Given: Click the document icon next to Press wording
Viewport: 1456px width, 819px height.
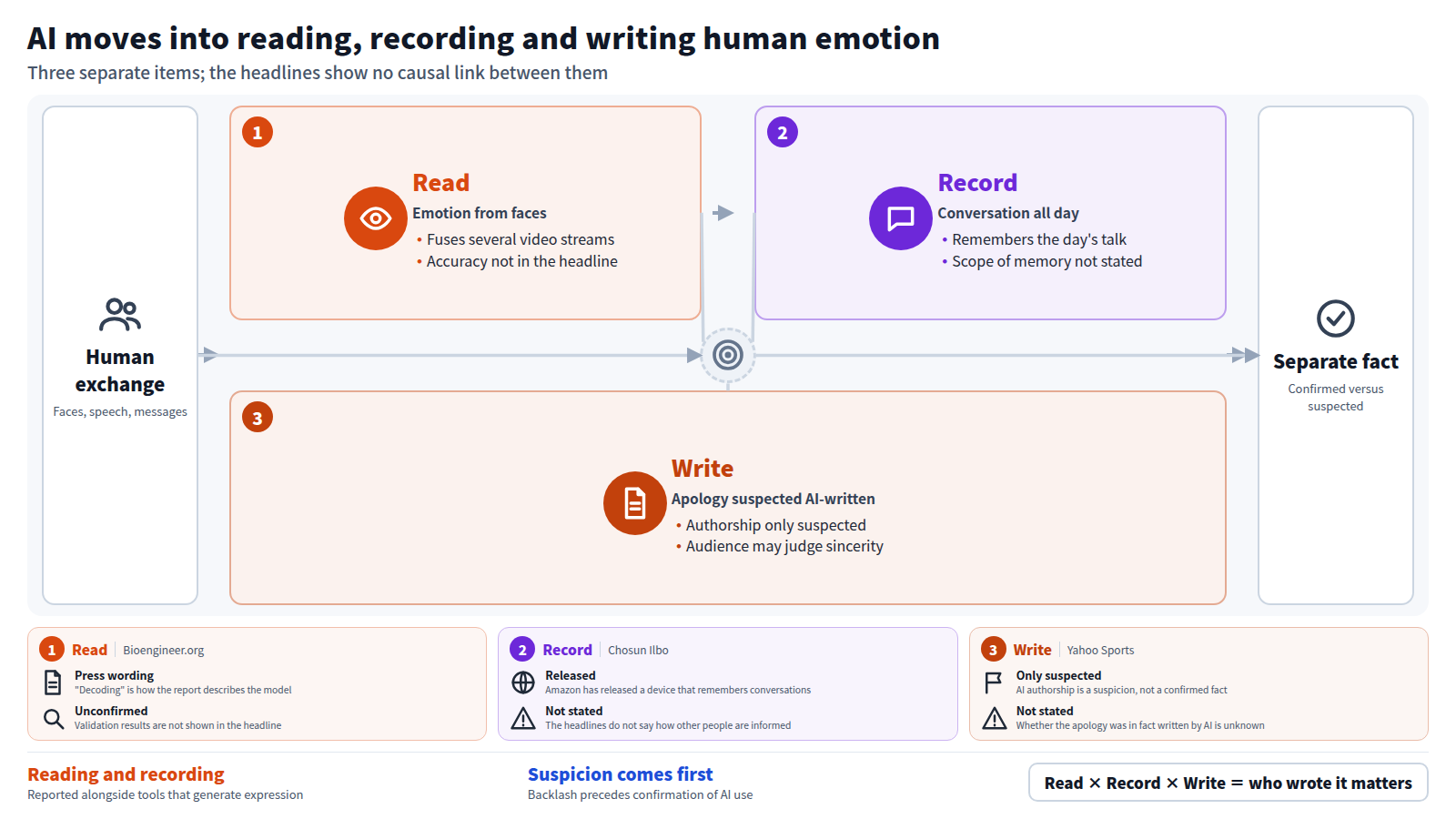Looking at the screenshot, I should (53, 682).
